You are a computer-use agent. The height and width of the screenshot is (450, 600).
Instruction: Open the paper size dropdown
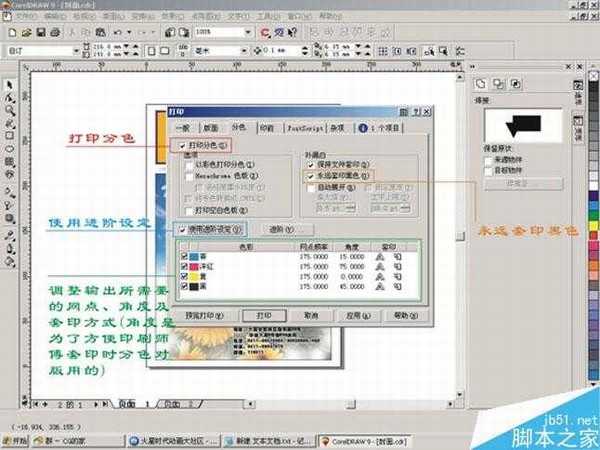click(76, 51)
